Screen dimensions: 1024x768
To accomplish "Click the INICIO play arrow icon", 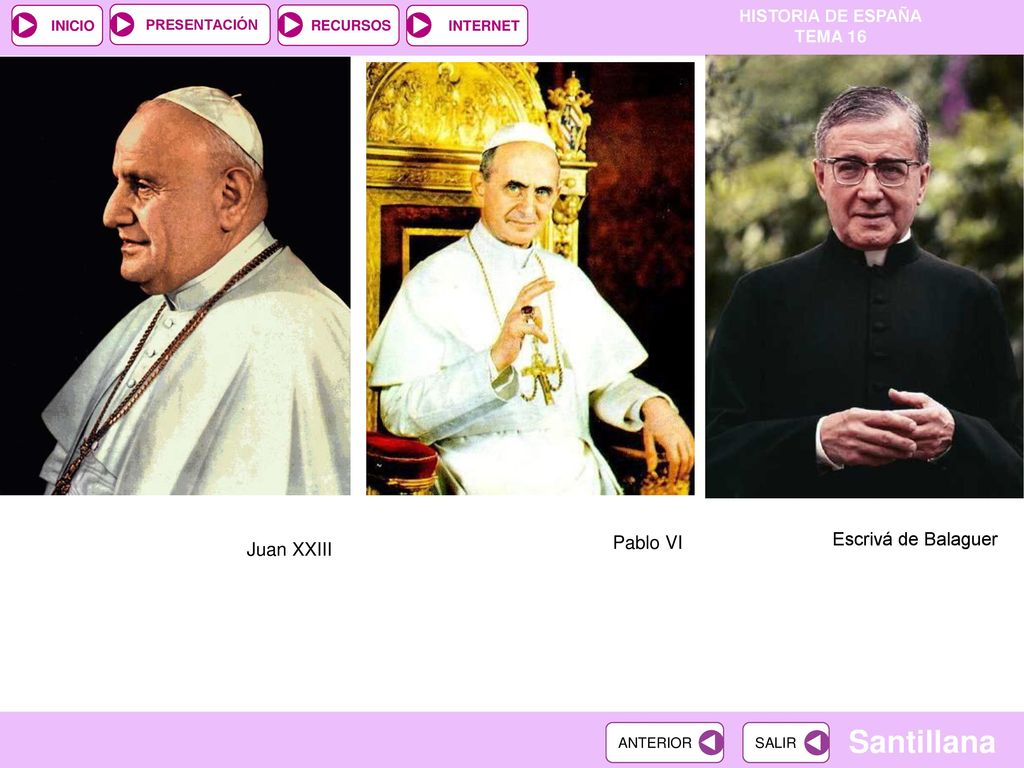I will click(25, 25).
